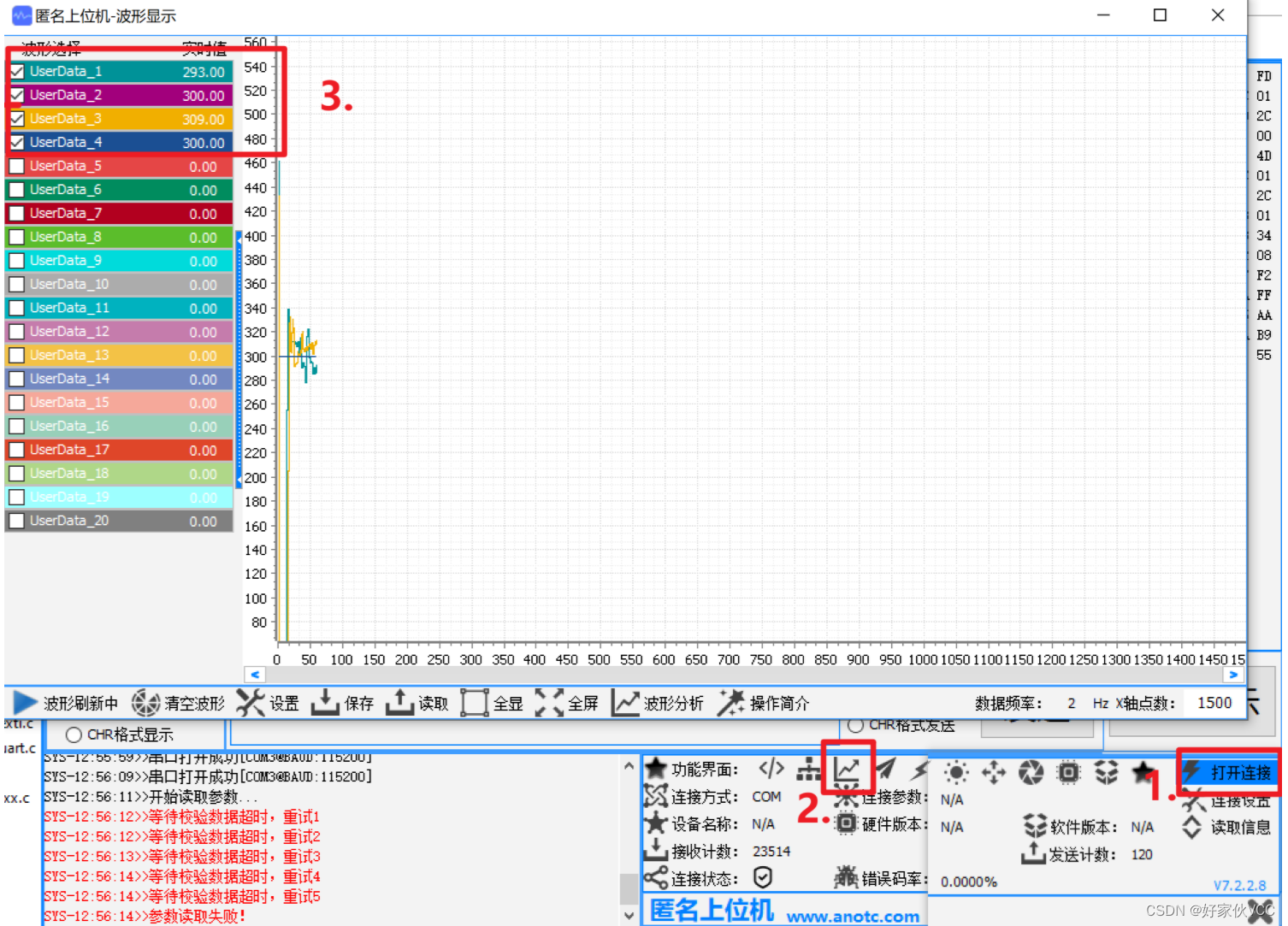Open the hierarchy tree function icon

[808, 770]
